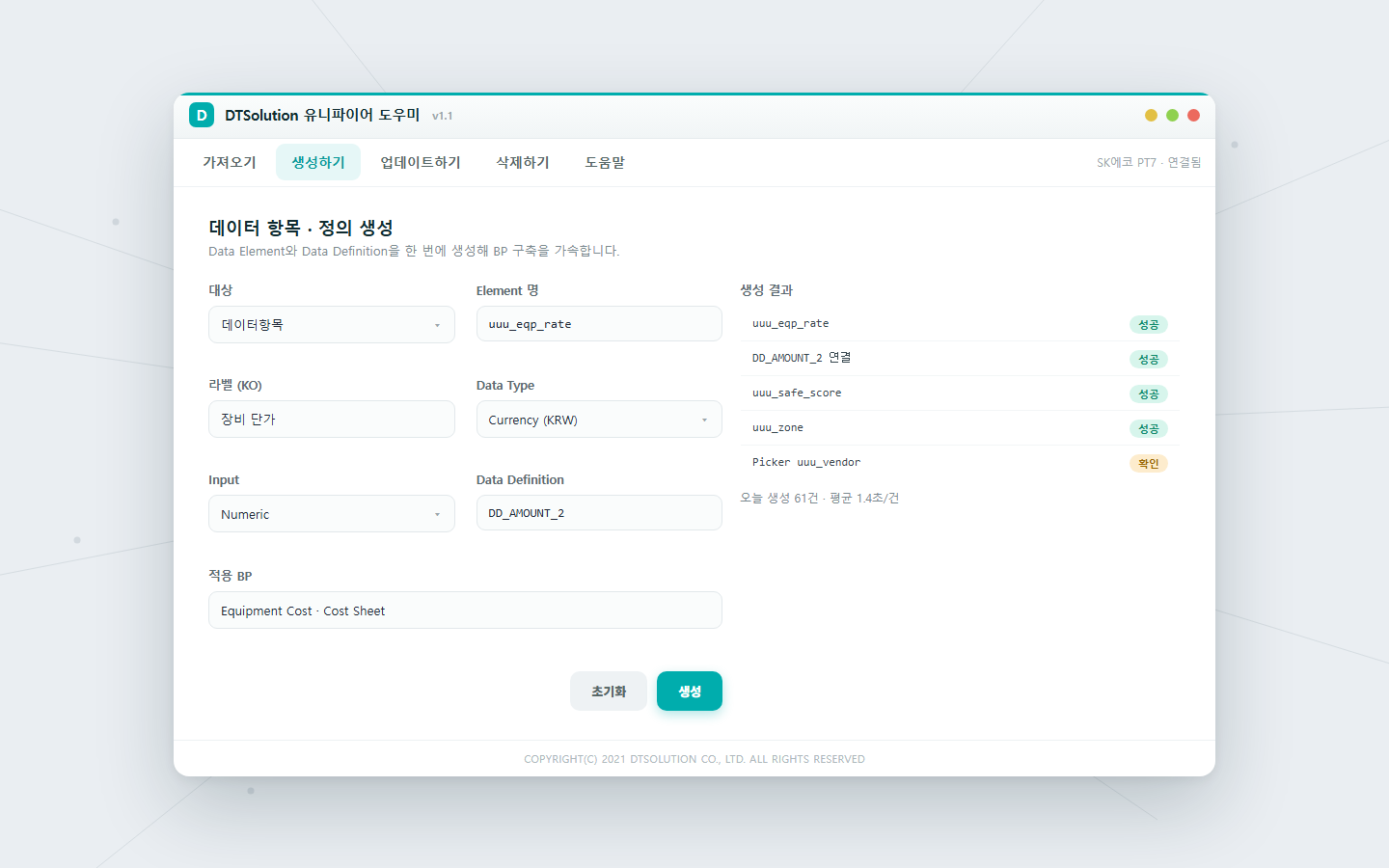The height and width of the screenshot is (868, 1389).
Task: Select the uuu_eqp_rate result row
Action: coord(960,324)
